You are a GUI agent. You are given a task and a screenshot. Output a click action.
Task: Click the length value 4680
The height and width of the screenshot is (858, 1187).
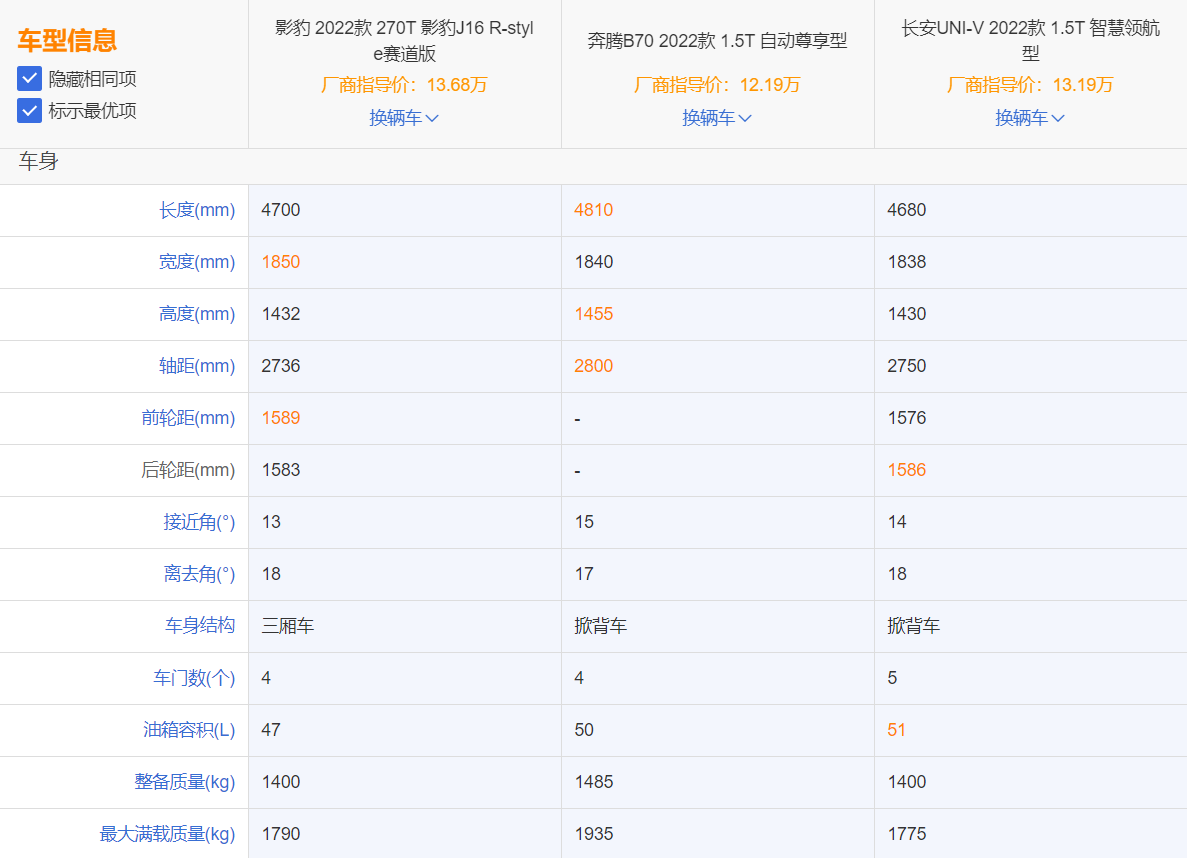pyautogui.click(x=907, y=210)
